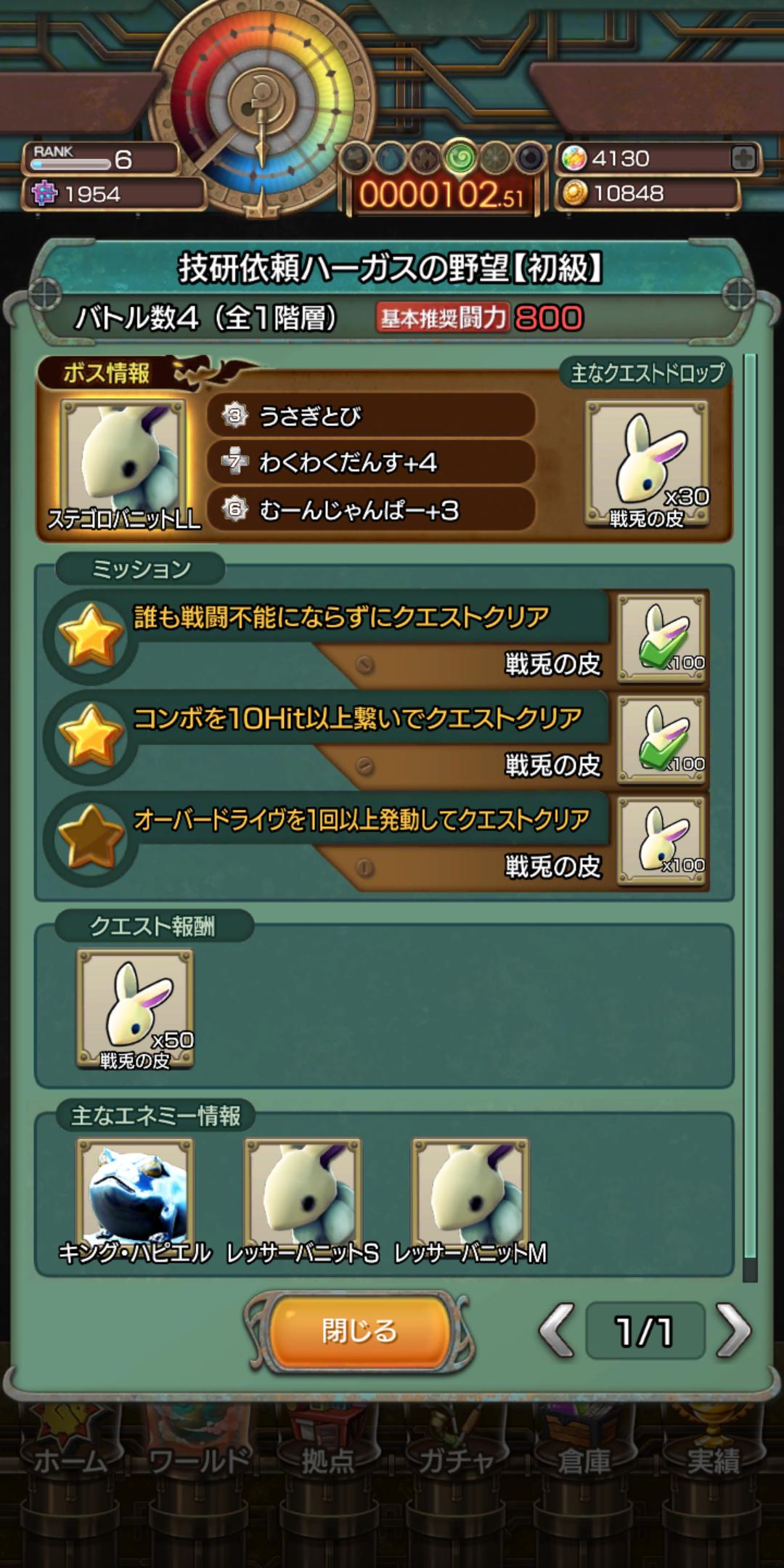Tap the 戦兎の皮 x50 quest reward icon
Screen dimensions: 784x1568
click(x=135, y=1009)
